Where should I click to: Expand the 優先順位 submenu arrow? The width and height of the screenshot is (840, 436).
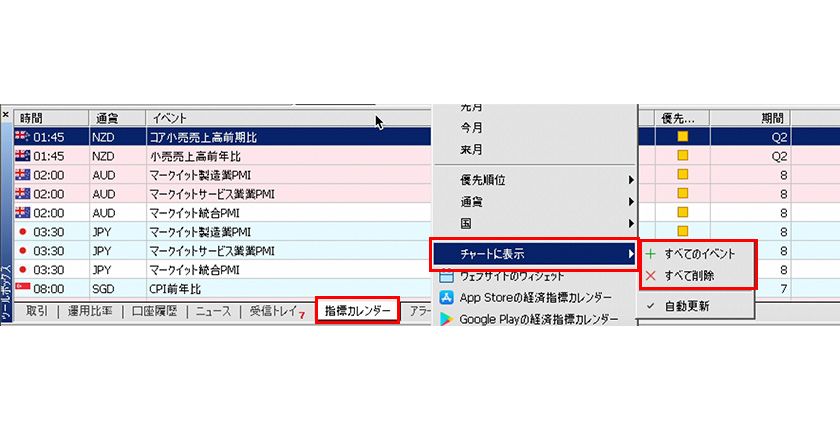pyautogui.click(x=631, y=180)
